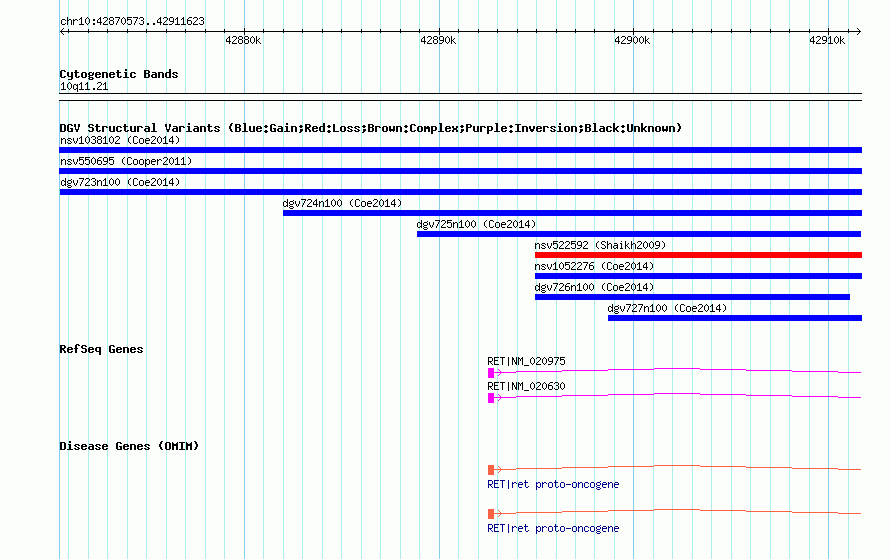Open the RET|NM_020975 transcript label
Viewport: 890px width, 559px height.
coord(526,361)
